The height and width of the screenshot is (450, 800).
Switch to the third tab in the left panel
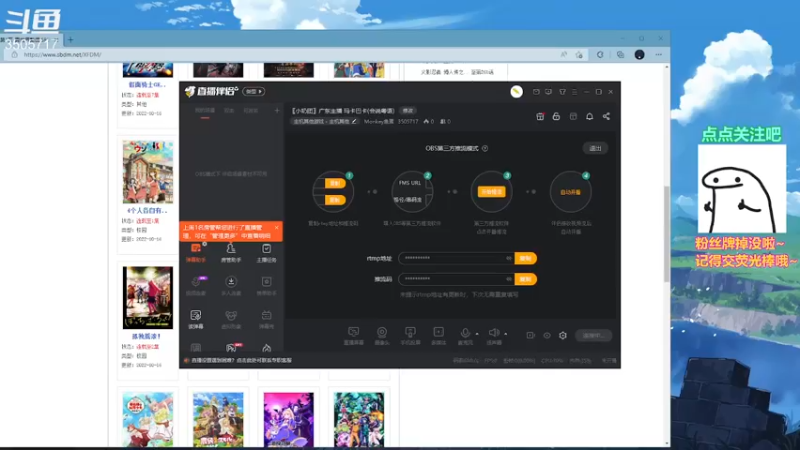click(251, 111)
